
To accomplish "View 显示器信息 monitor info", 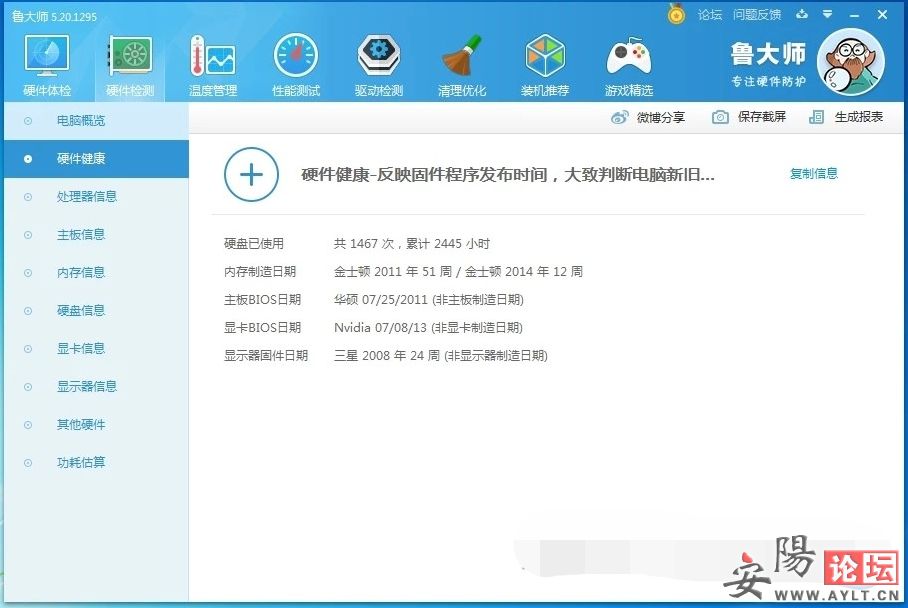I will [x=96, y=387].
